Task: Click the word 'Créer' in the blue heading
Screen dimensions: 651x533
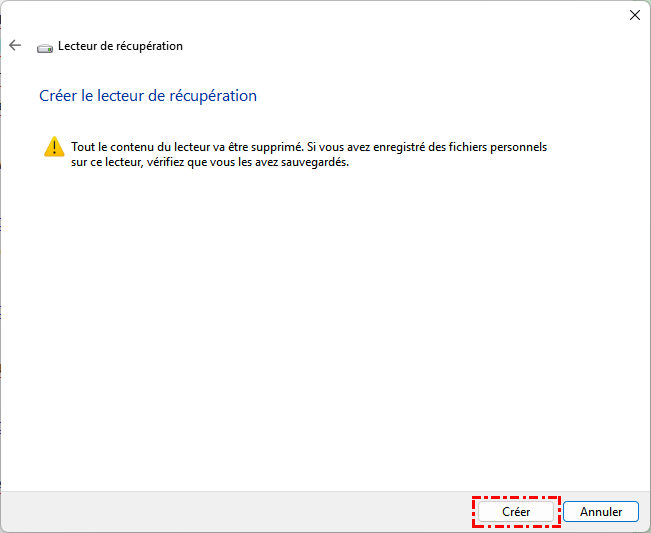Action: (56, 96)
